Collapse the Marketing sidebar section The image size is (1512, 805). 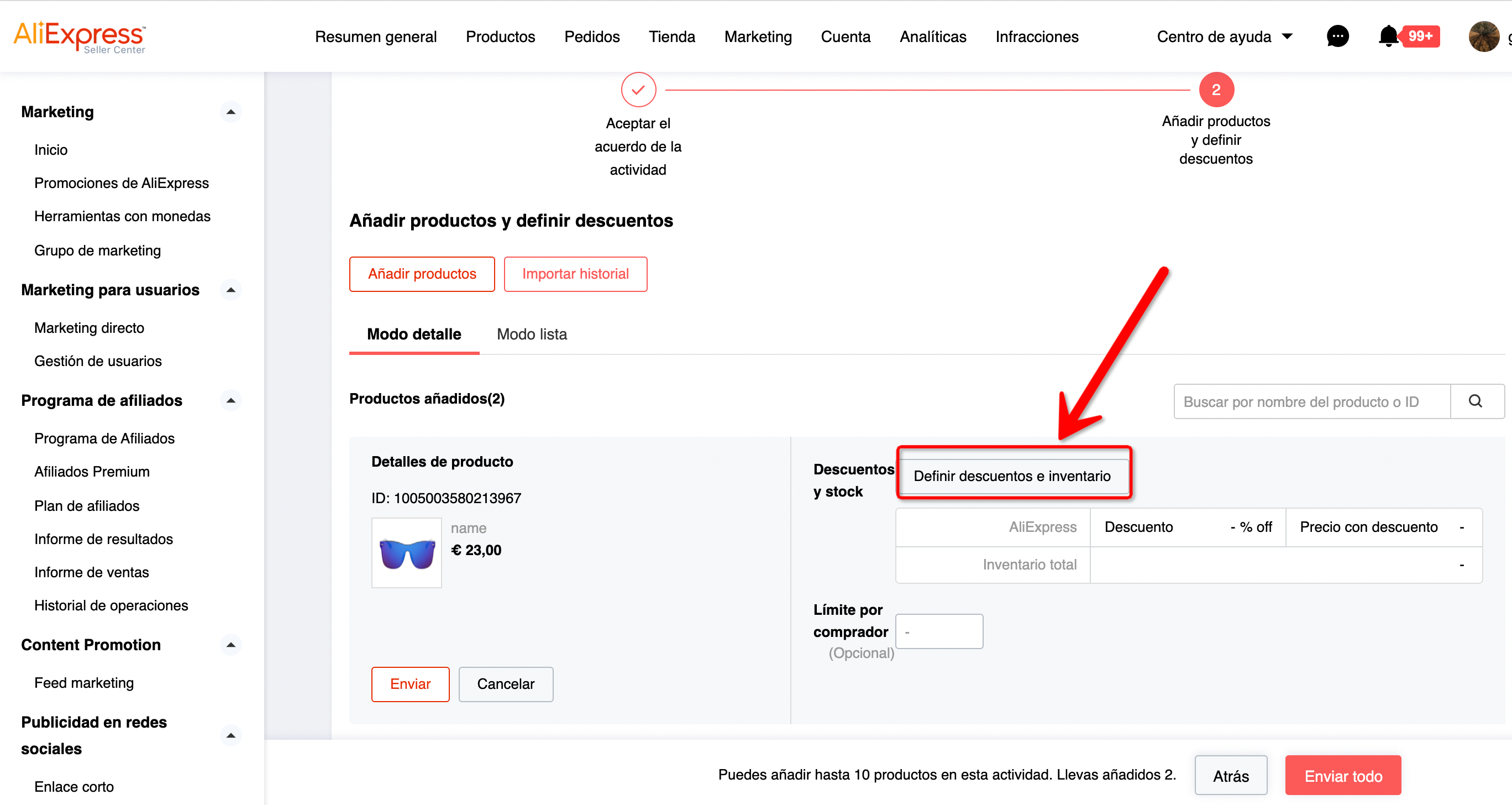point(230,112)
